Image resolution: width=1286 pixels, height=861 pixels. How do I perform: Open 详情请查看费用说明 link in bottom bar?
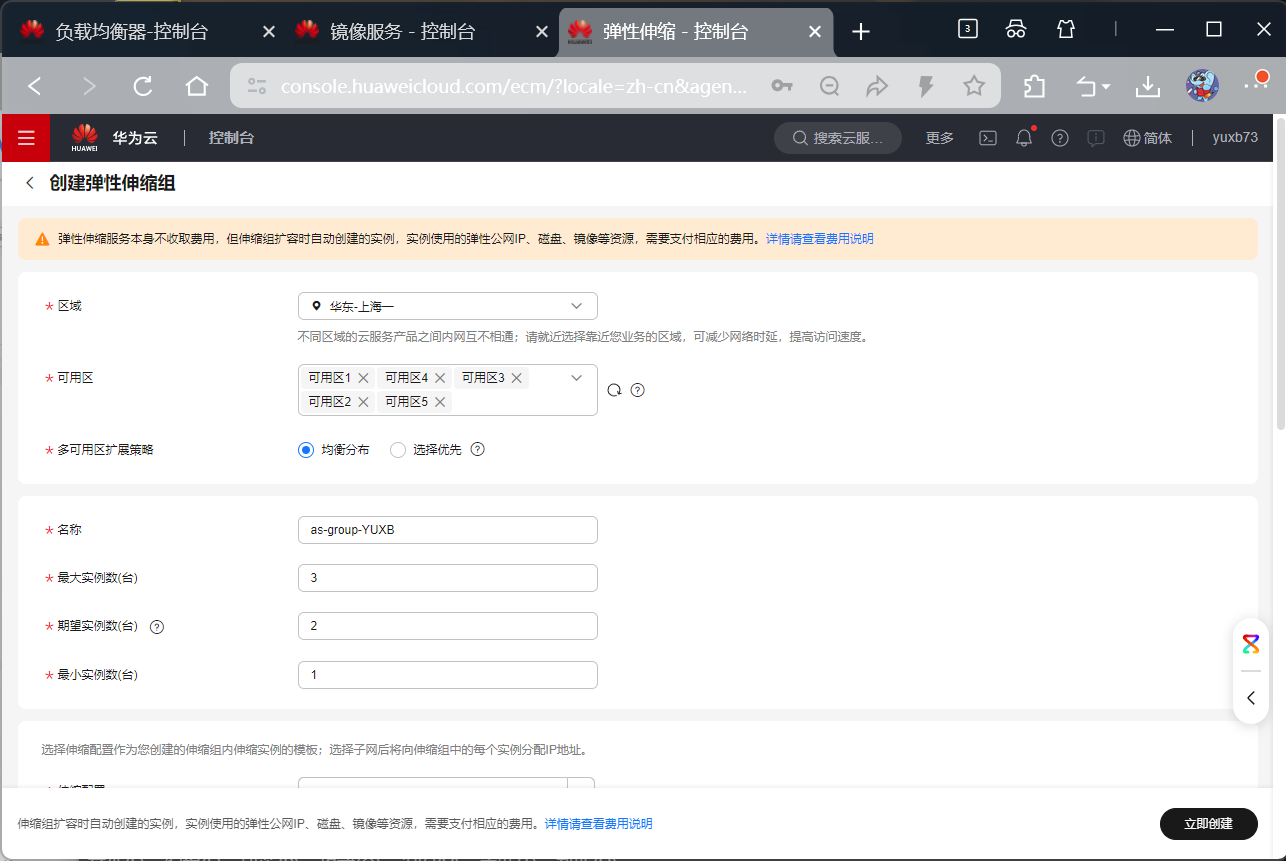click(x=598, y=824)
